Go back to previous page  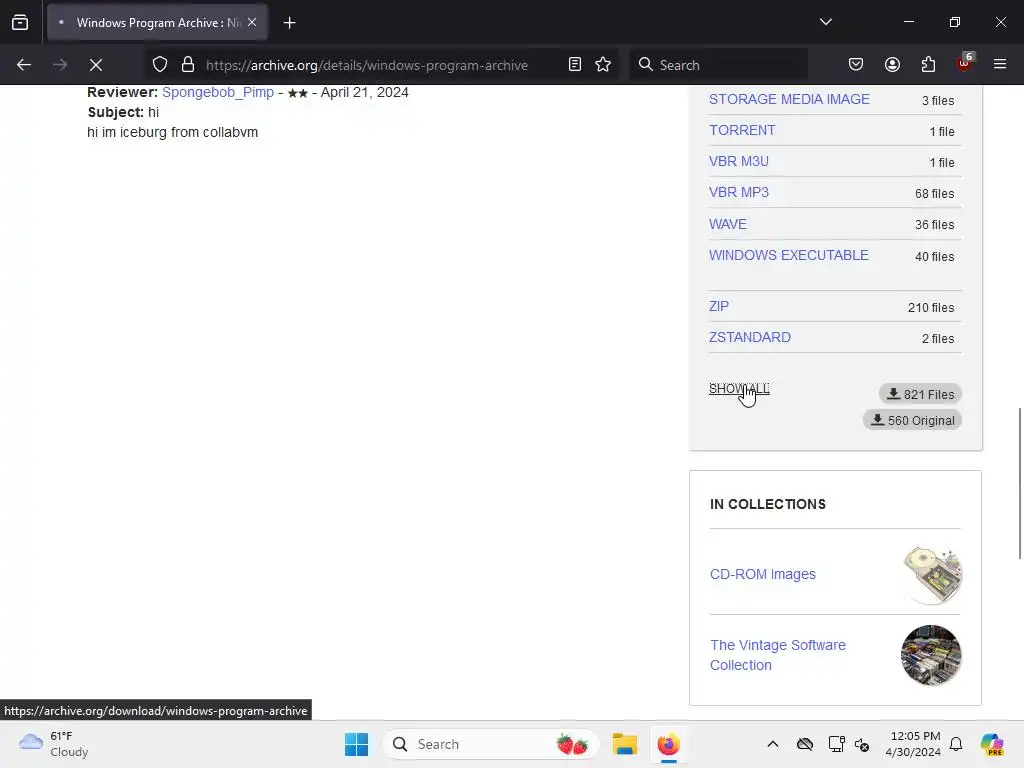(24, 65)
